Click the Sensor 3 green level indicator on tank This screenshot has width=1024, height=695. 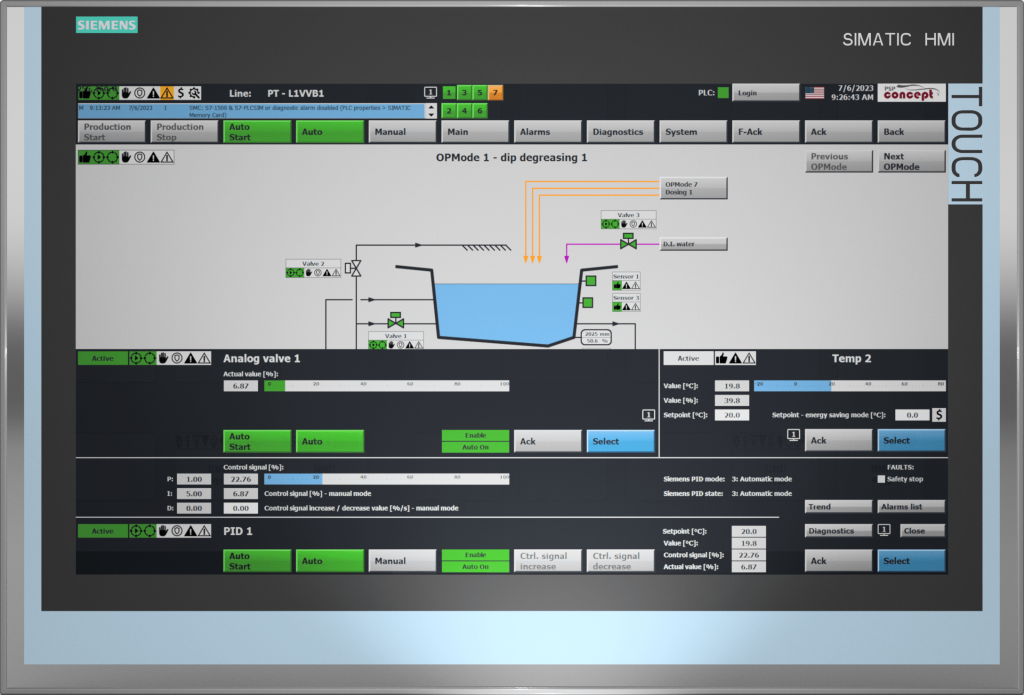click(x=588, y=302)
